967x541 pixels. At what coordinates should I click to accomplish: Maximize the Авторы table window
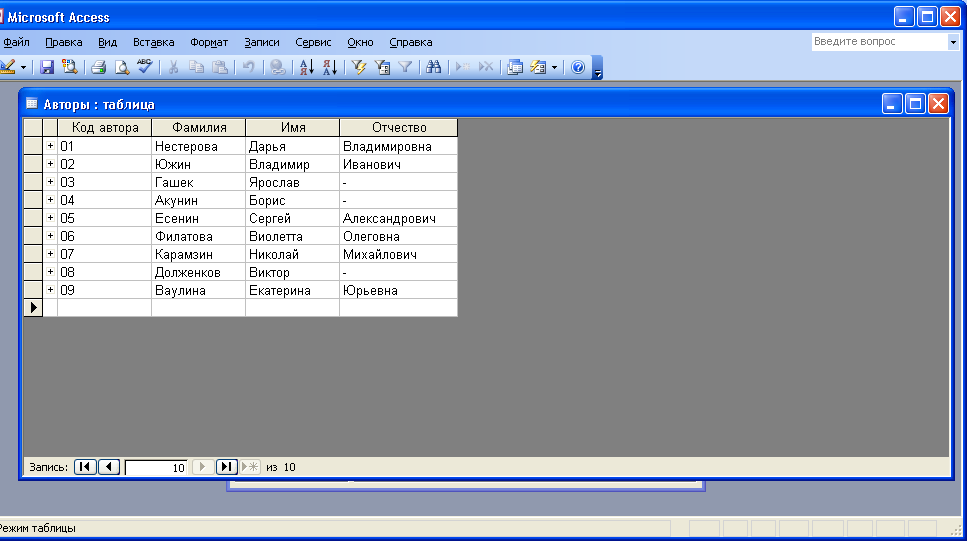pyautogui.click(x=915, y=104)
